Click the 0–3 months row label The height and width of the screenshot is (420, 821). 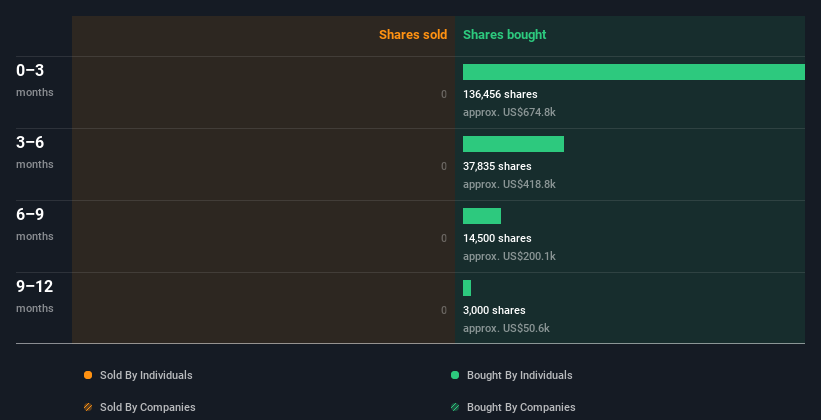(x=35, y=80)
